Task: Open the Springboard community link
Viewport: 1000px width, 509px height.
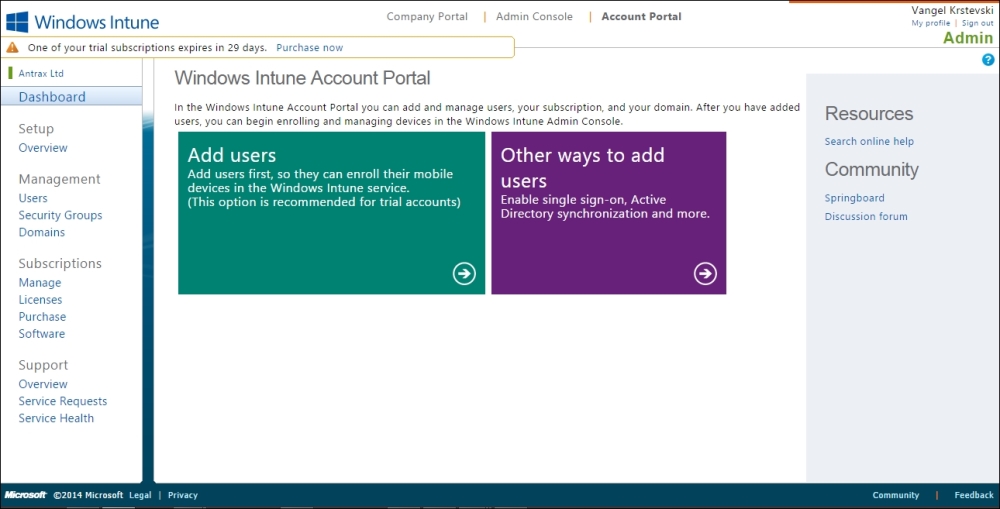Action: pyautogui.click(x=854, y=198)
